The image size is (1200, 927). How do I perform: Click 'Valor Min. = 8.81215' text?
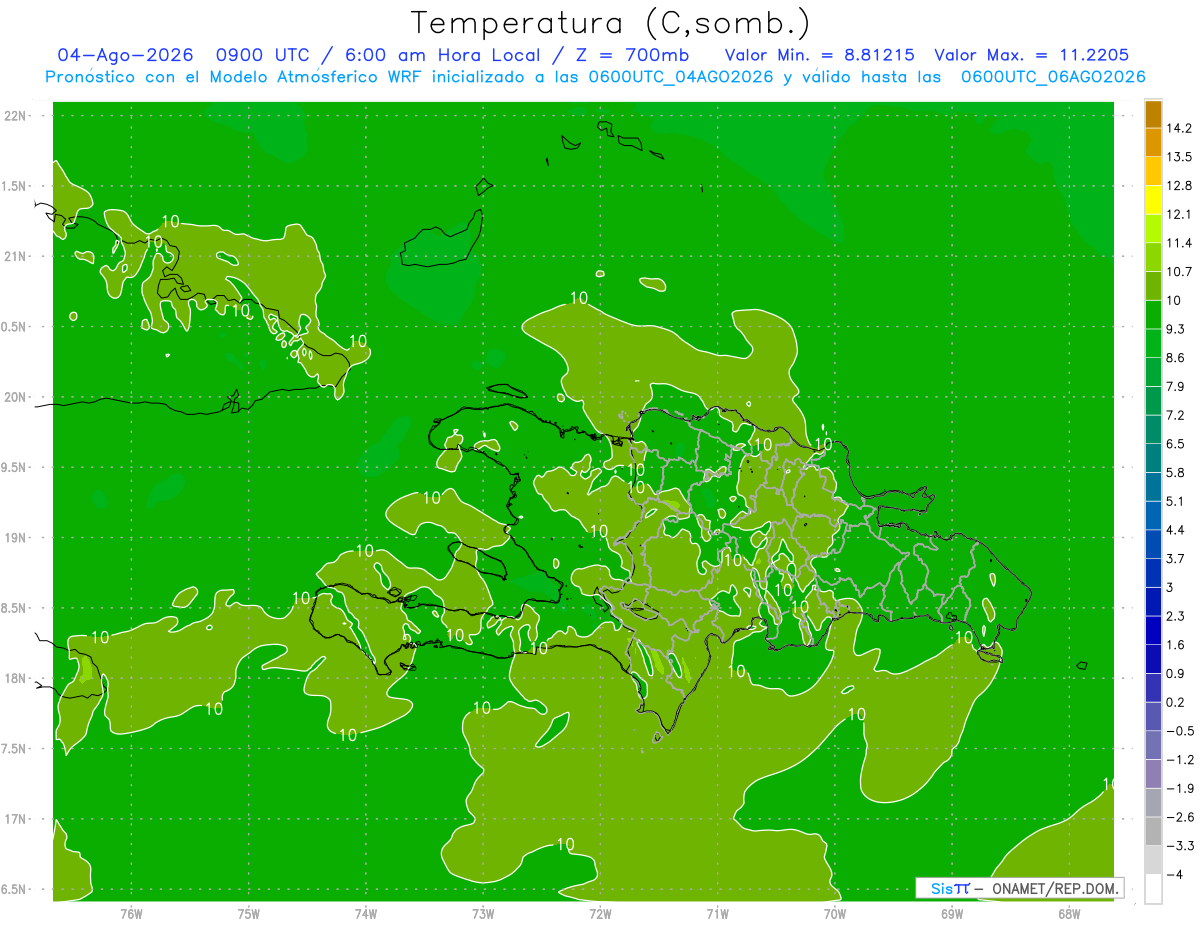click(x=819, y=56)
